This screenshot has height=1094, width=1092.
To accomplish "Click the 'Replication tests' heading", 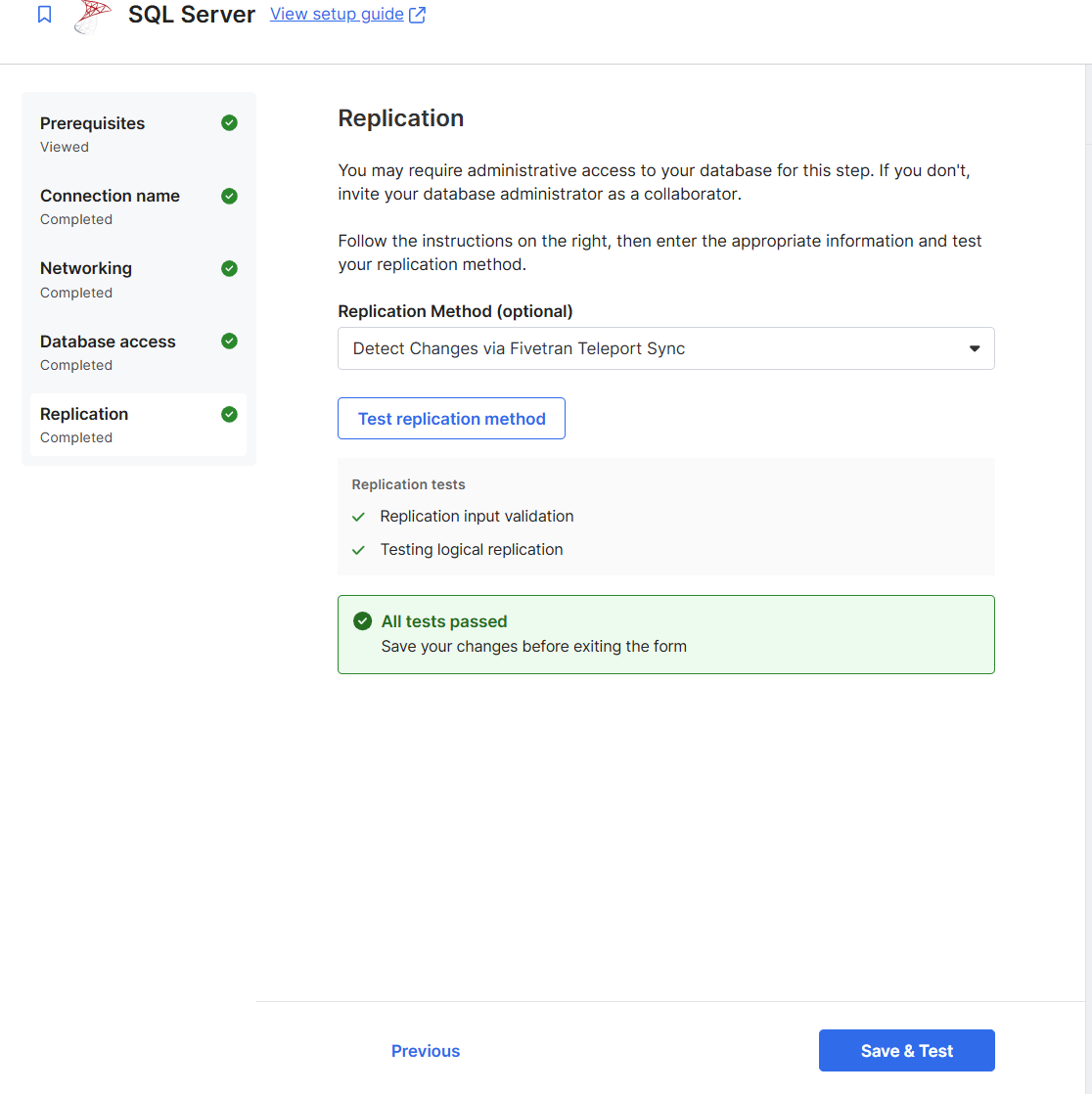I will 408,484.
